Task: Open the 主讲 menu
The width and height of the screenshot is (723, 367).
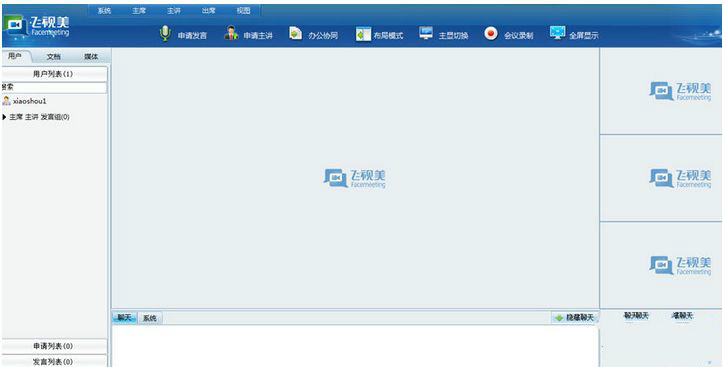Action: (x=174, y=11)
